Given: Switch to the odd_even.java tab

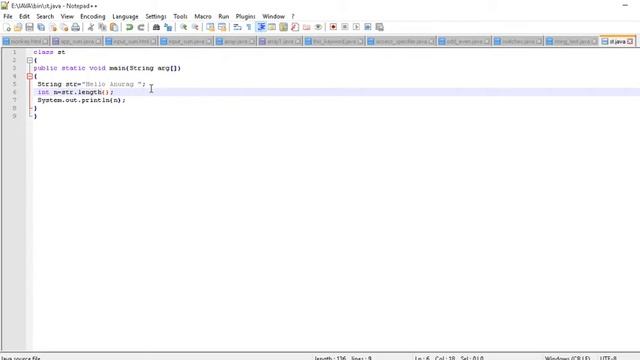Looking at the screenshot, I should click(464, 41).
